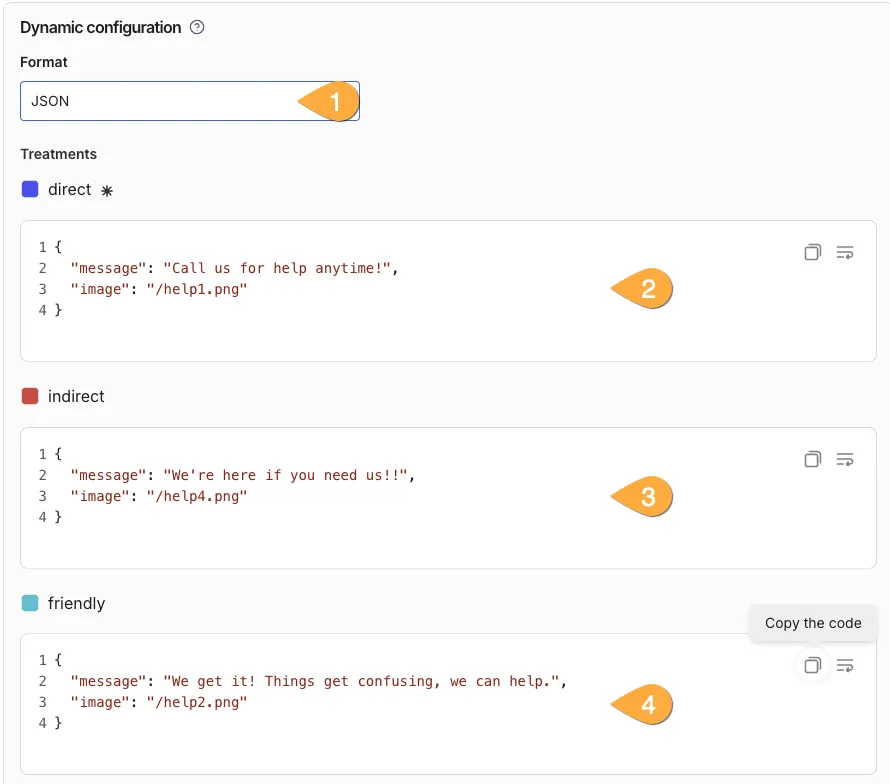890x784 pixels.
Task: Click the "Copy the code" tooltip
Action: (x=813, y=623)
